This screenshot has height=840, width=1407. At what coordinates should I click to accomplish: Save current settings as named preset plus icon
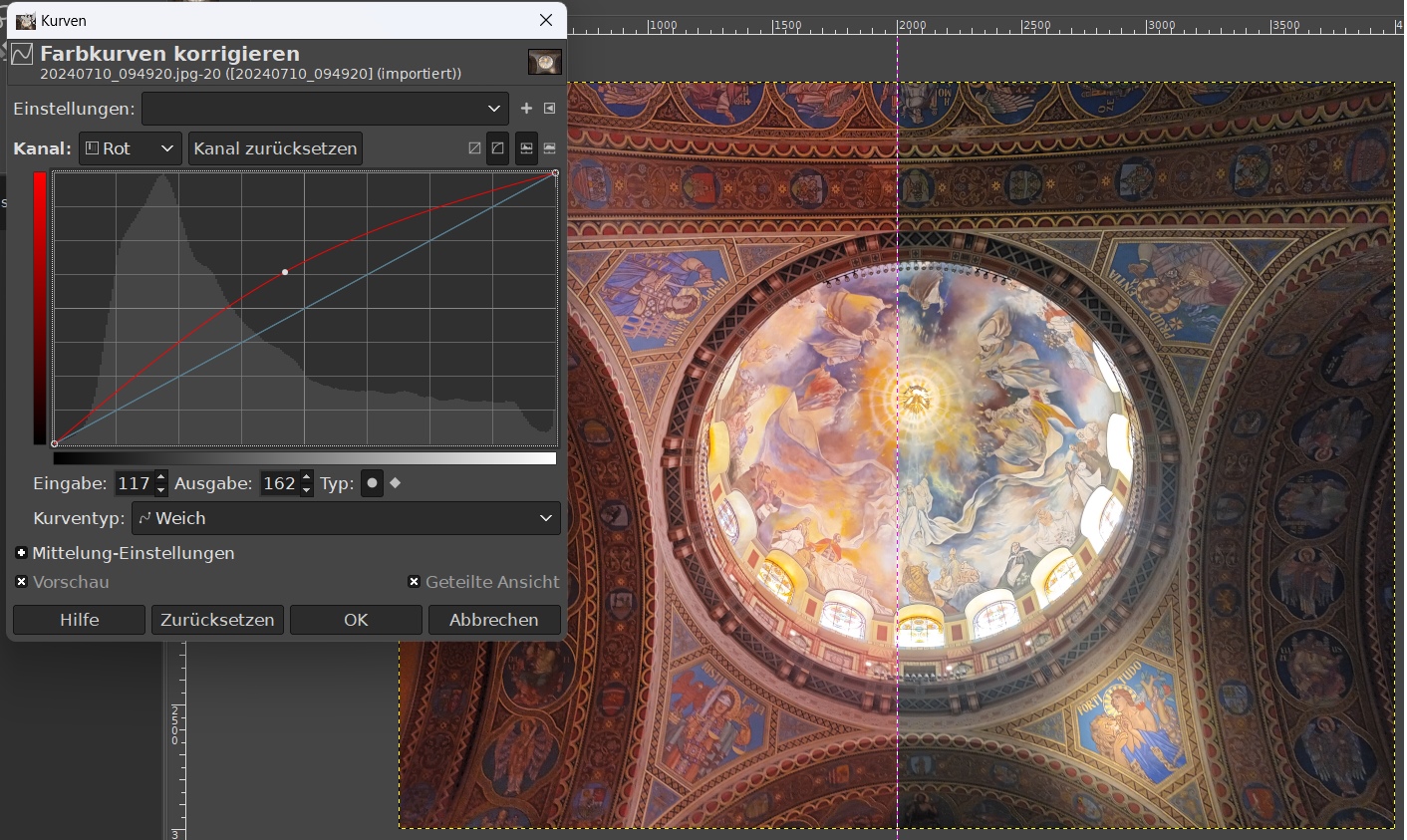(x=526, y=109)
